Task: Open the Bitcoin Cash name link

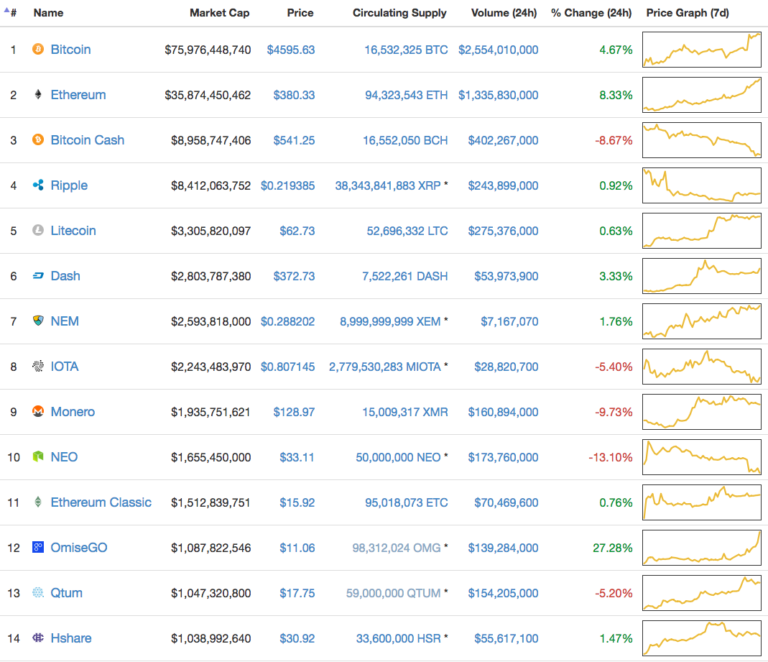Action: pos(87,140)
